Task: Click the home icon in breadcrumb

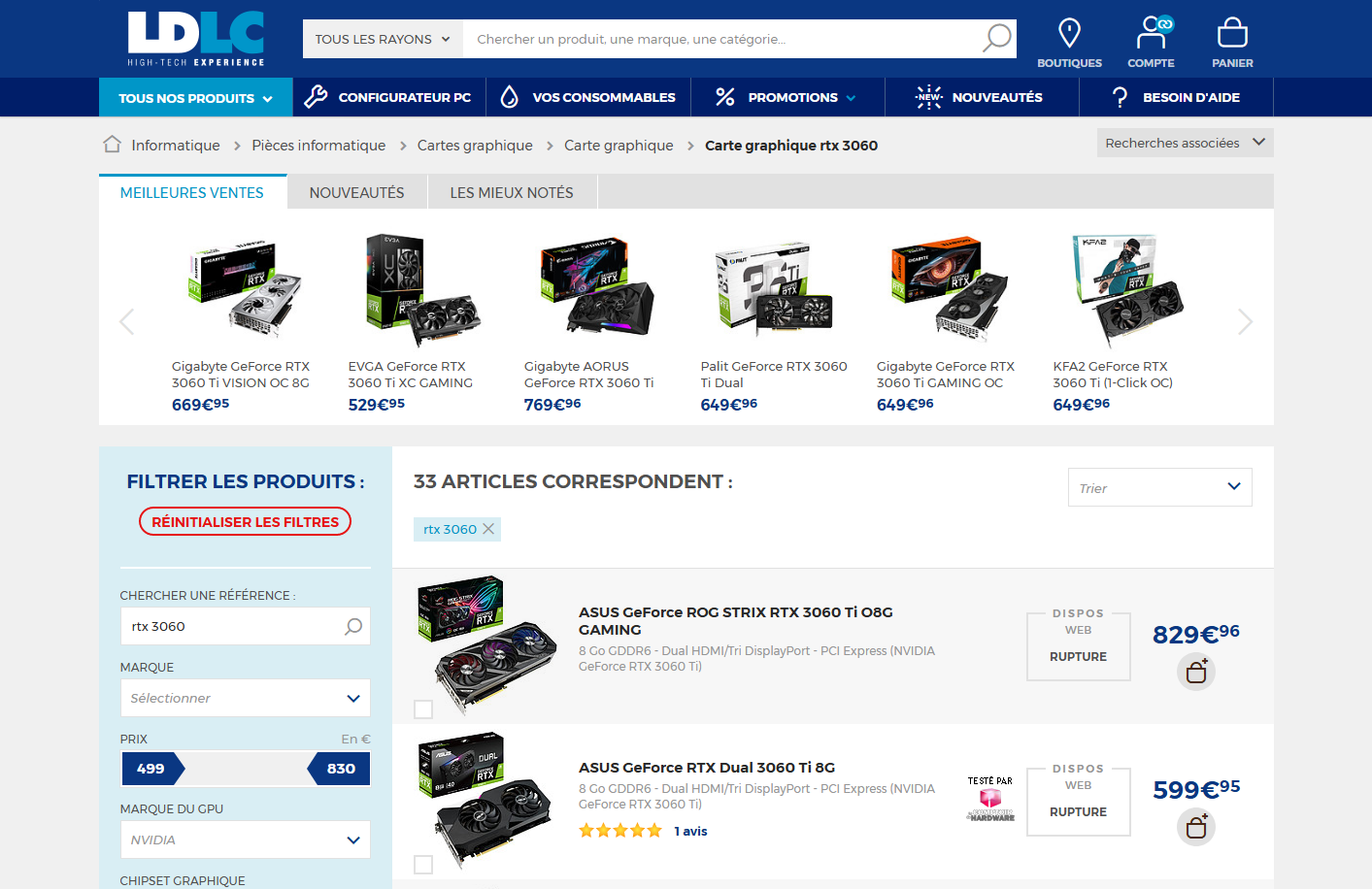Action: (113, 145)
